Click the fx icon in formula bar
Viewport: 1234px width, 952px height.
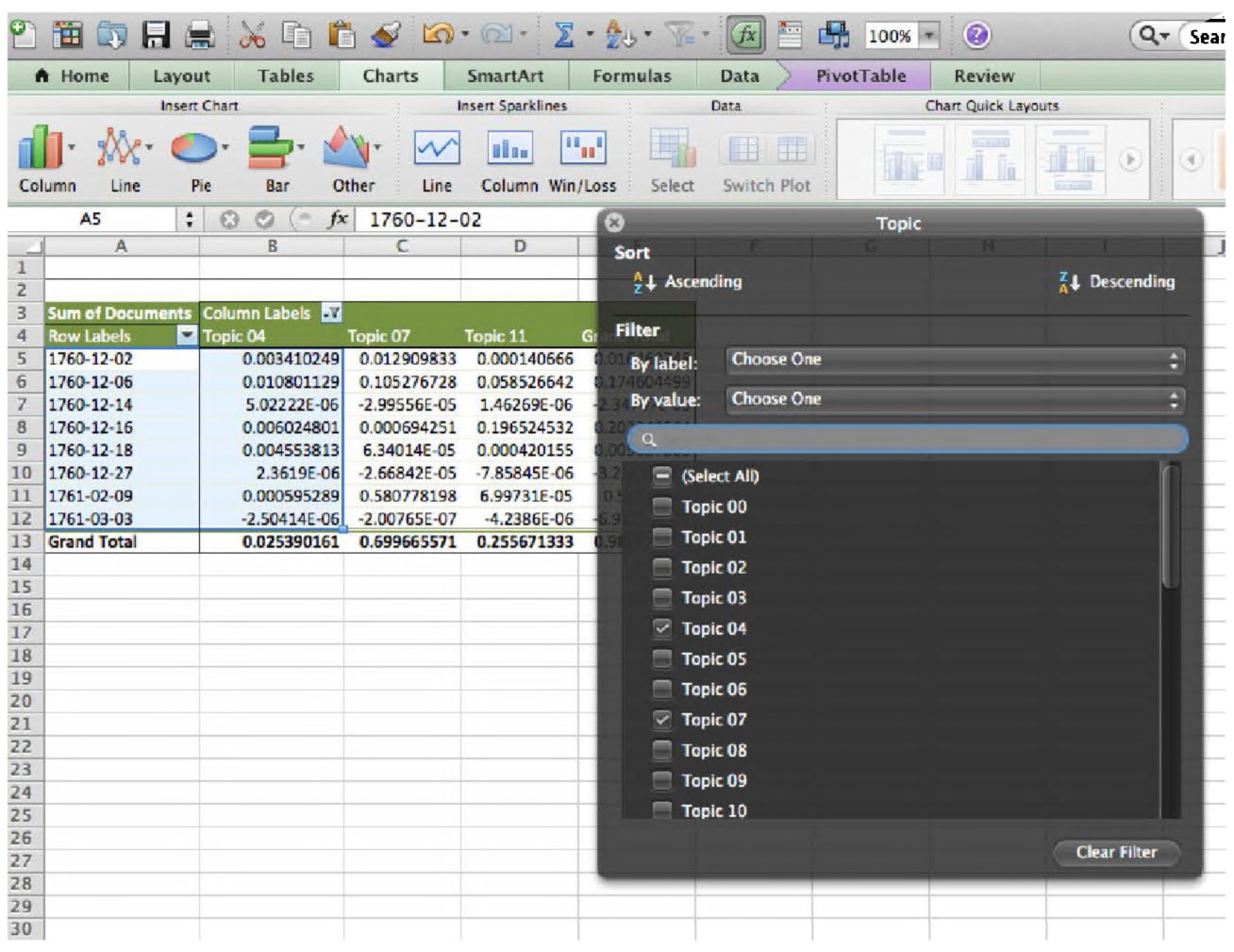[338, 219]
